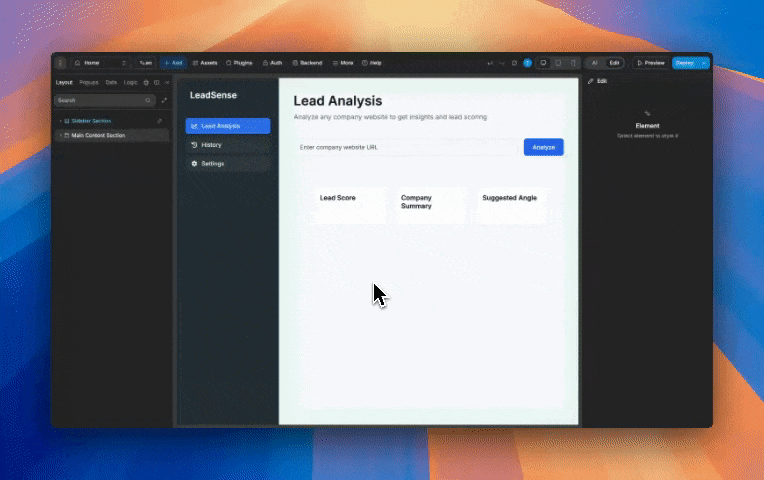The height and width of the screenshot is (480, 764).
Task: Select the Popups tab
Action: coord(89,82)
